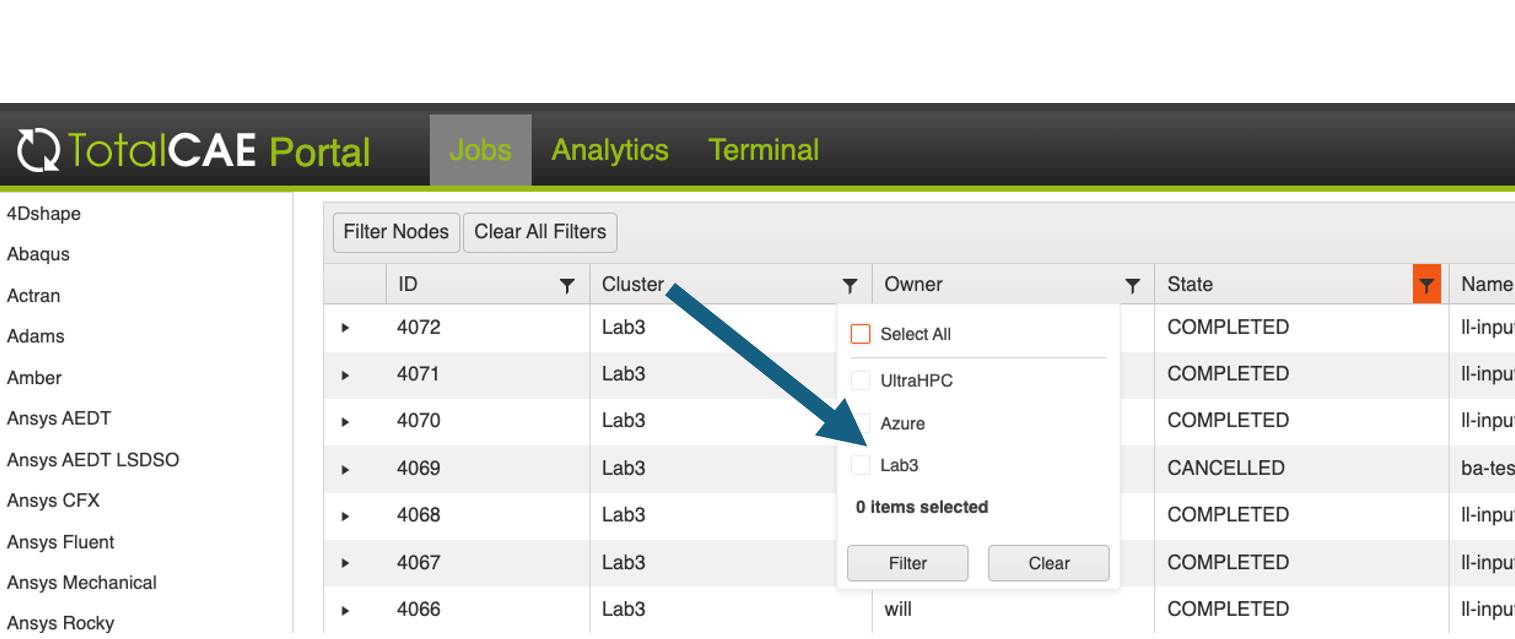Select the Jobs tab

pos(480,149)
